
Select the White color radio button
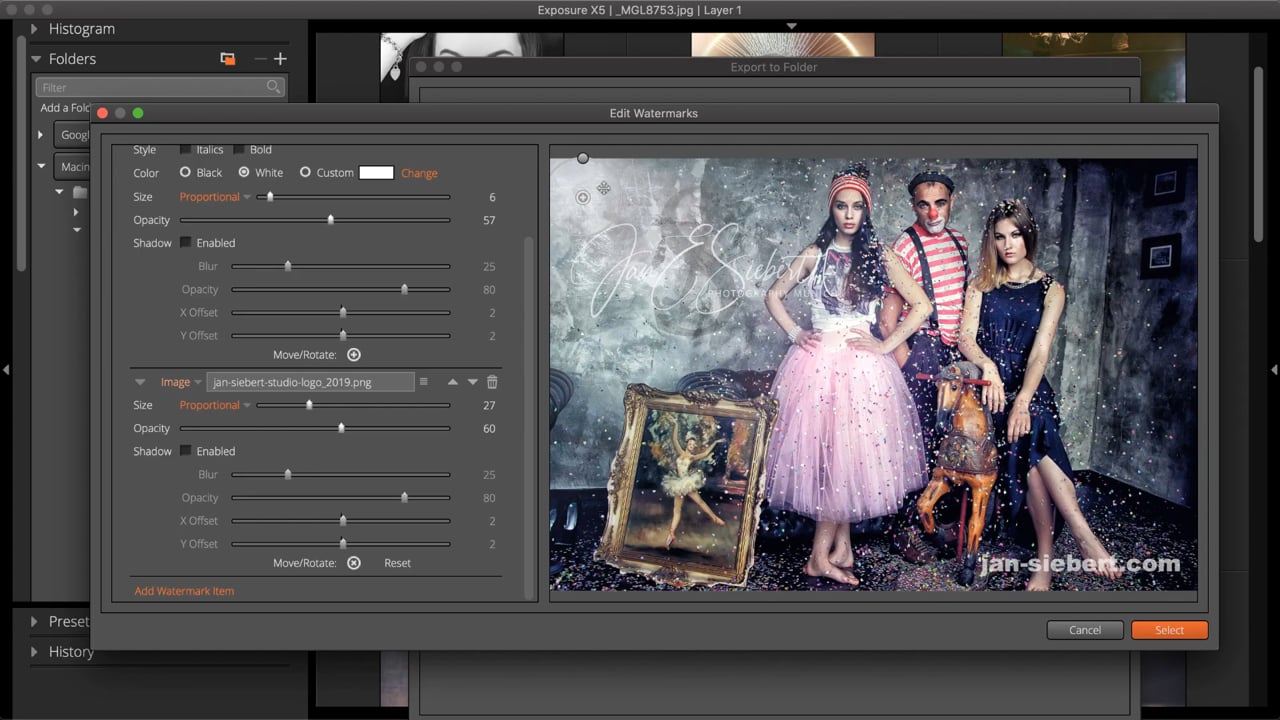click(244, 173)
